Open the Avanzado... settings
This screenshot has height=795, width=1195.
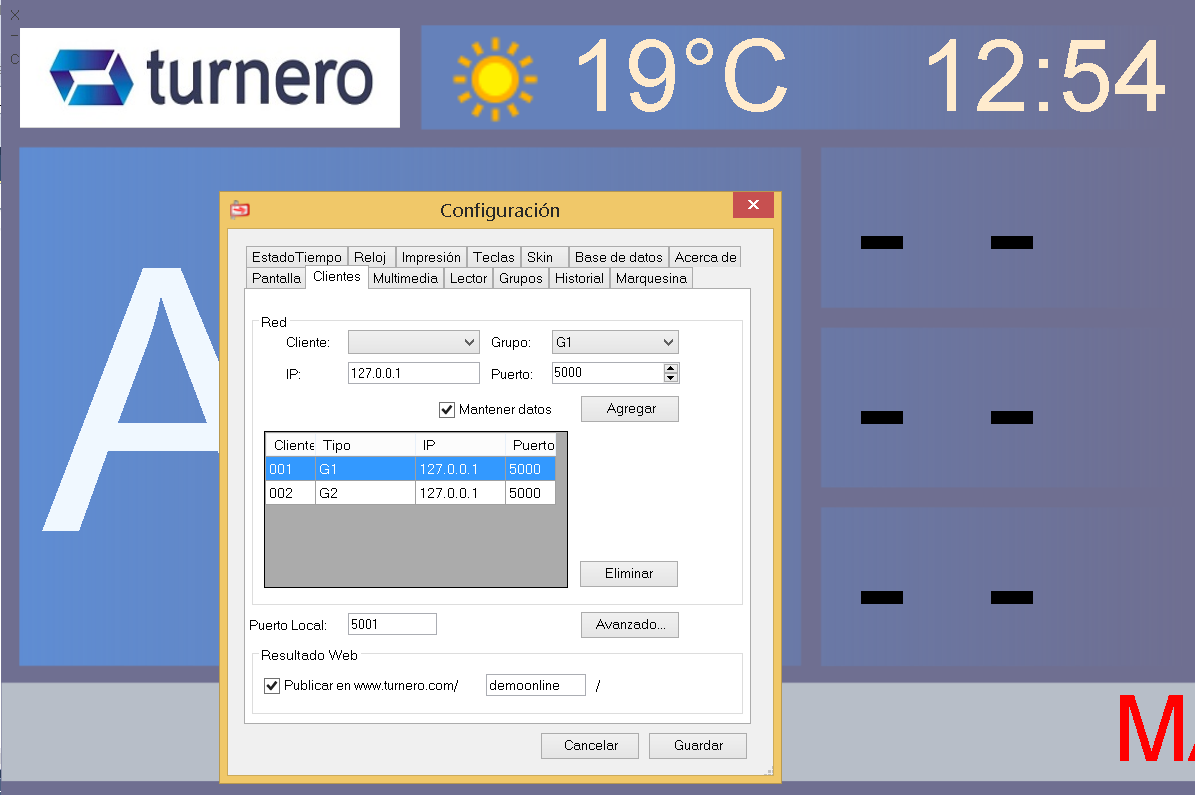click(x=630, y=625)
